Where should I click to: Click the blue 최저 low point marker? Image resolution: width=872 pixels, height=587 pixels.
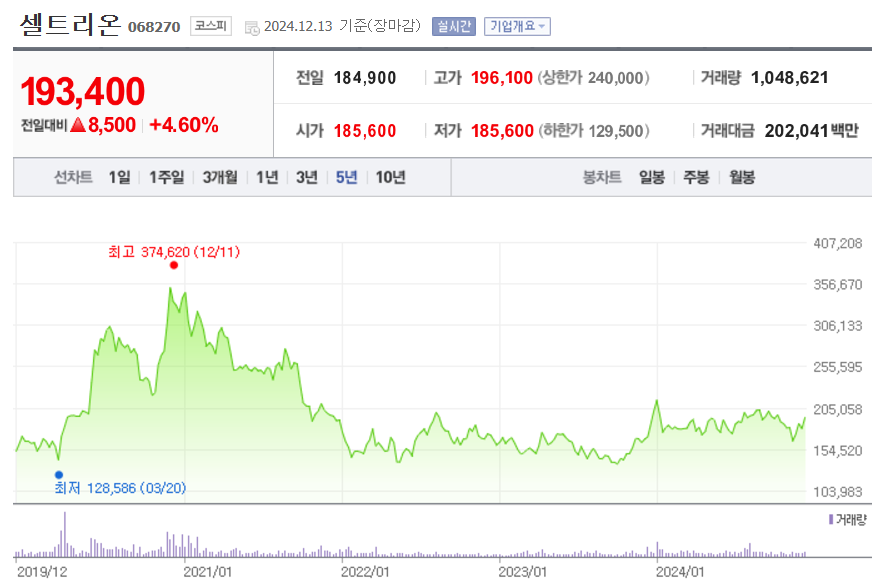pos(59,475)
